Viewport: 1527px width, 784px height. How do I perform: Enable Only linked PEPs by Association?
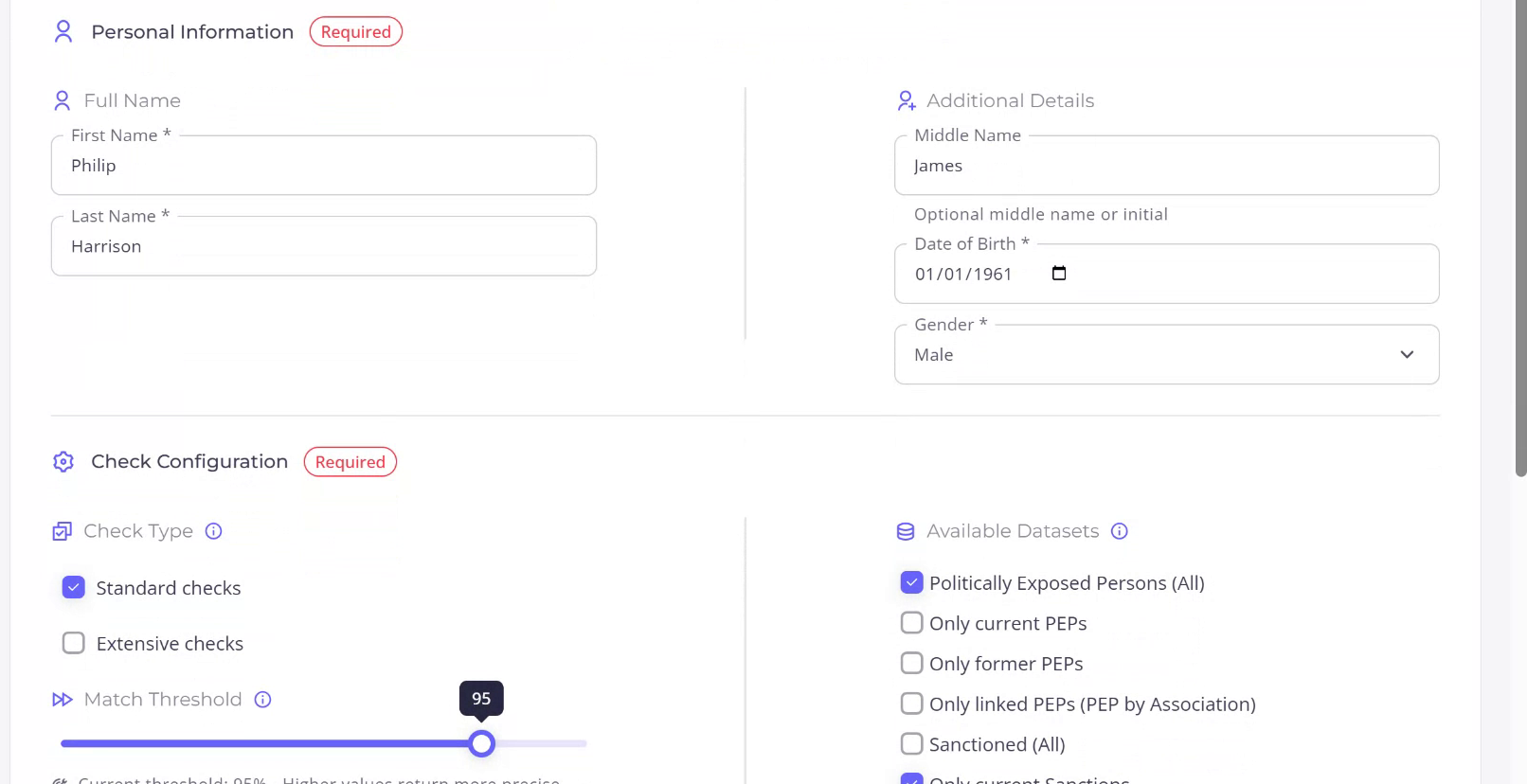click(x=911, y=704)
